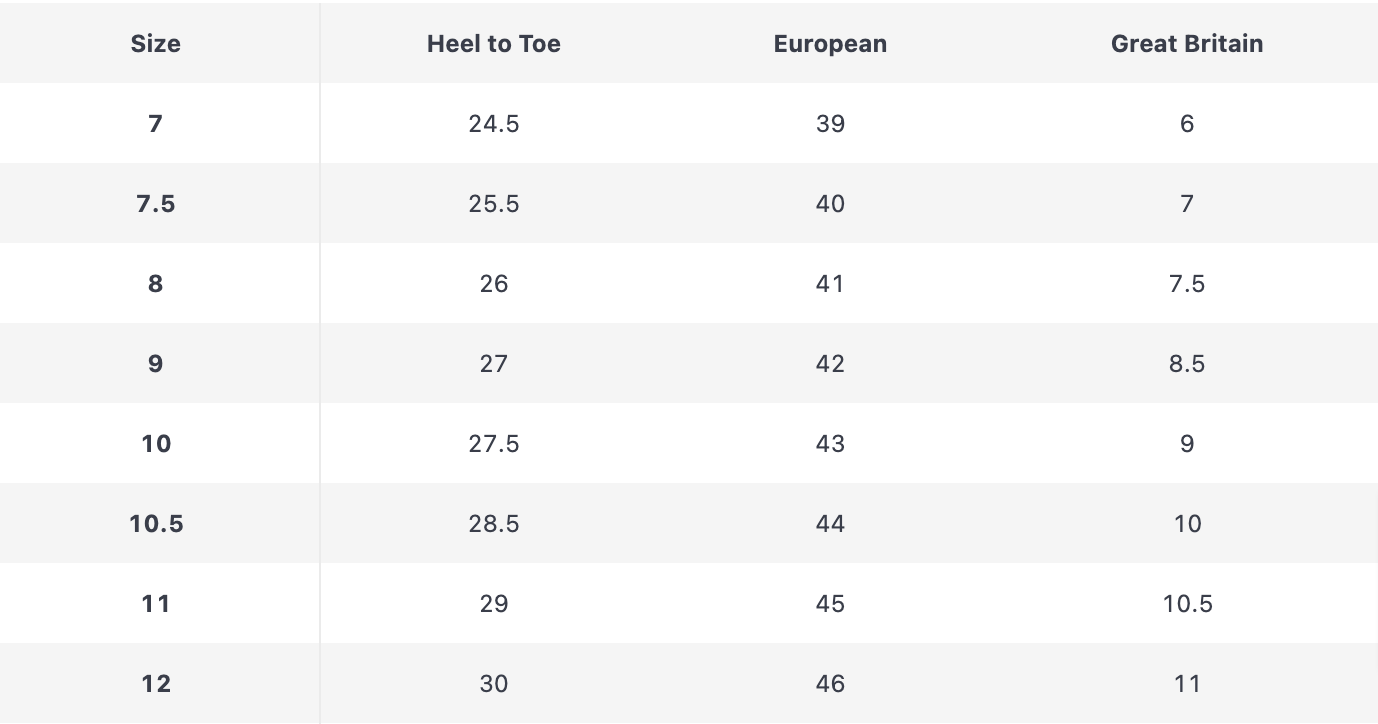Select the size 12 row label
The image size is (1378, 724).
coord(155,684)
